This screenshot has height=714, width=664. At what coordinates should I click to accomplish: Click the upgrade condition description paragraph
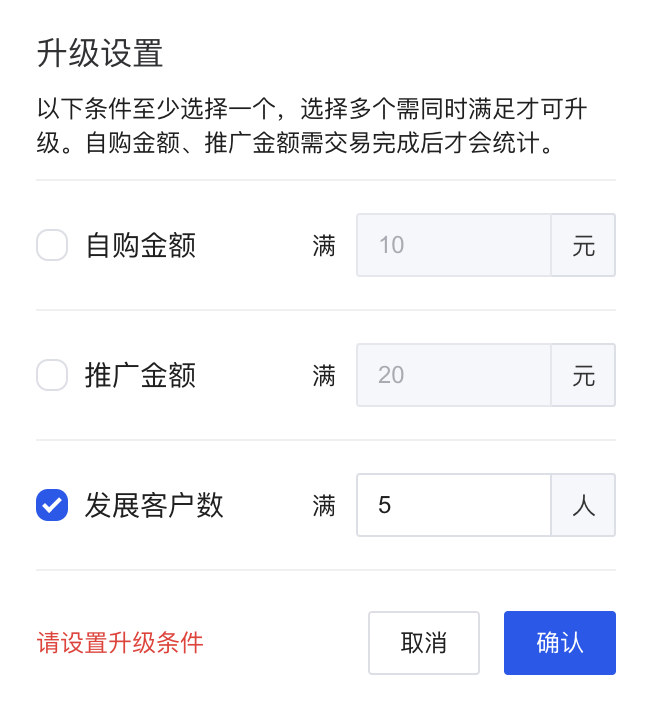(x=312, y=126)
